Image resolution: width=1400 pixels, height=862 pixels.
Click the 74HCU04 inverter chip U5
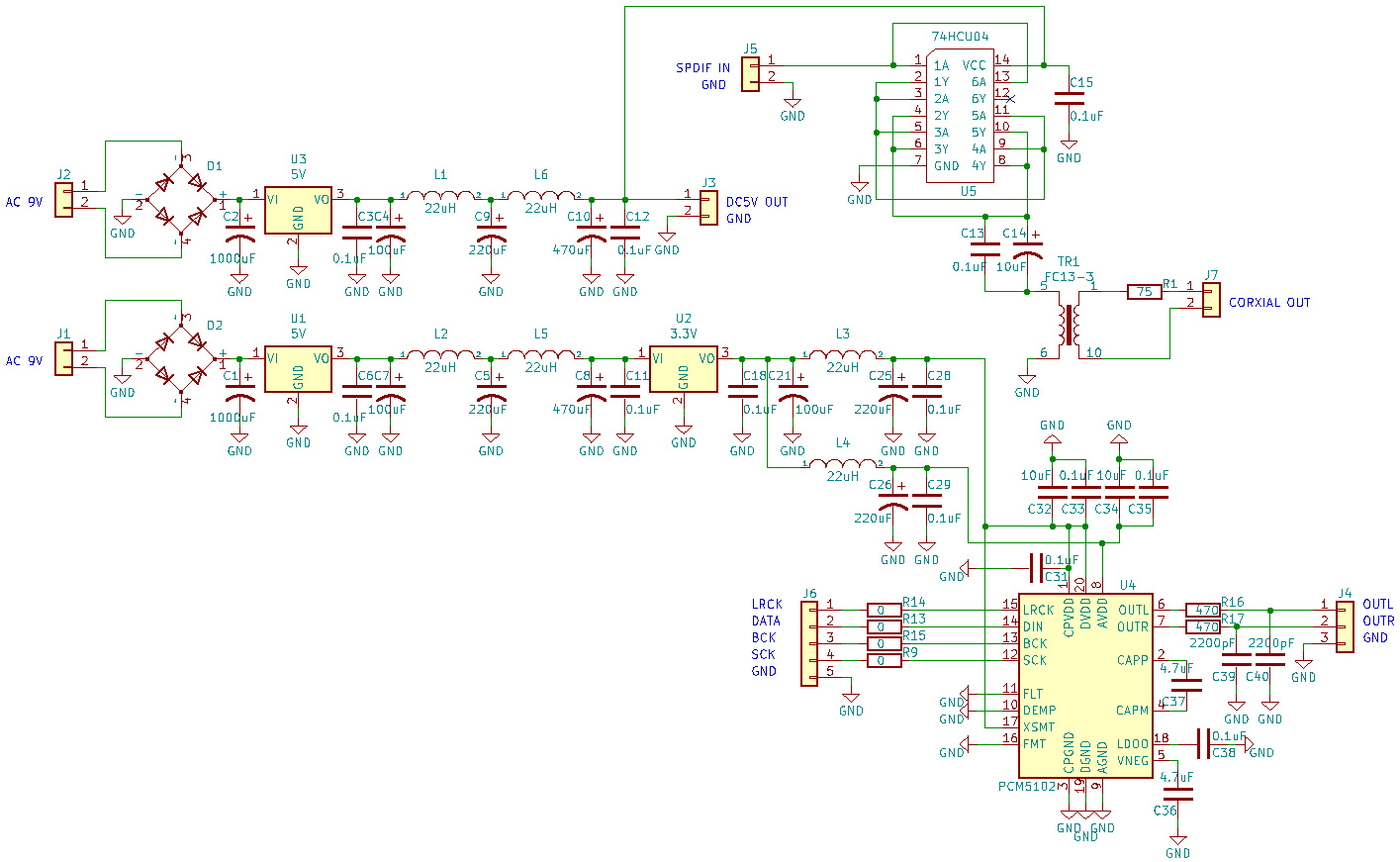[x=959, y=117]
